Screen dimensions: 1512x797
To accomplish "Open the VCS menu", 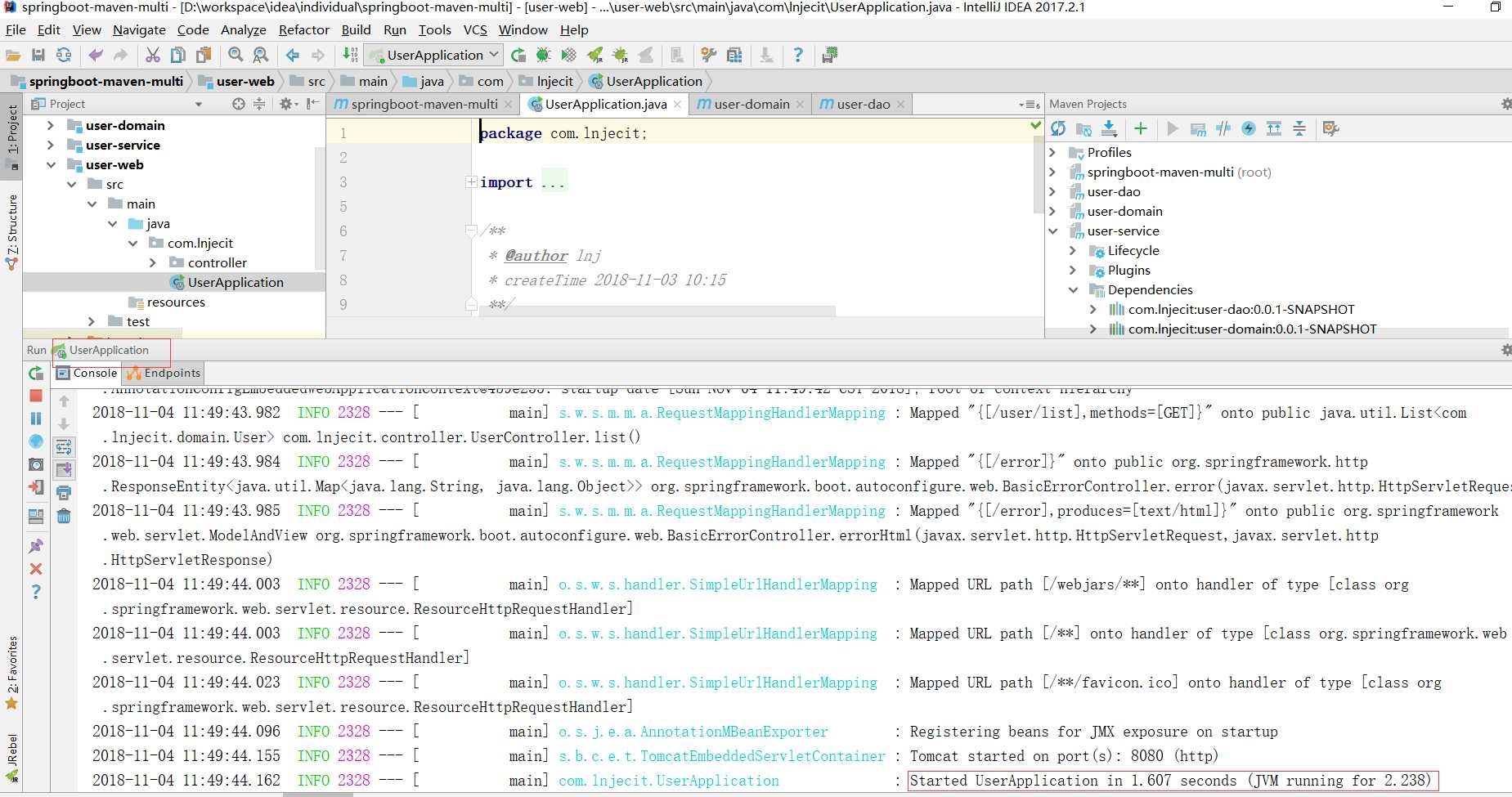I will coord(475,29).
